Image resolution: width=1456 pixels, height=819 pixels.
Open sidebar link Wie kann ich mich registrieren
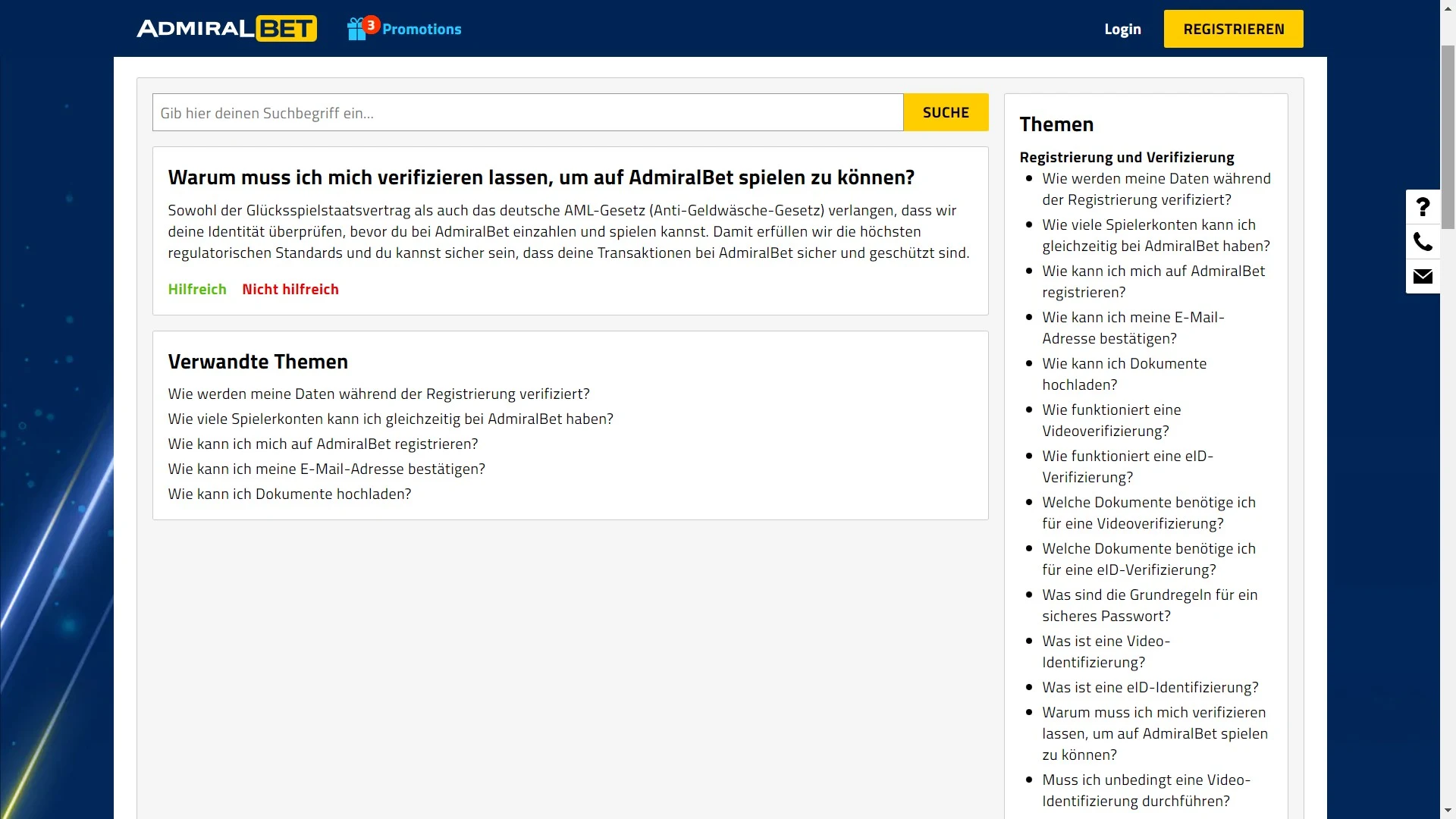pos(1153,281)
